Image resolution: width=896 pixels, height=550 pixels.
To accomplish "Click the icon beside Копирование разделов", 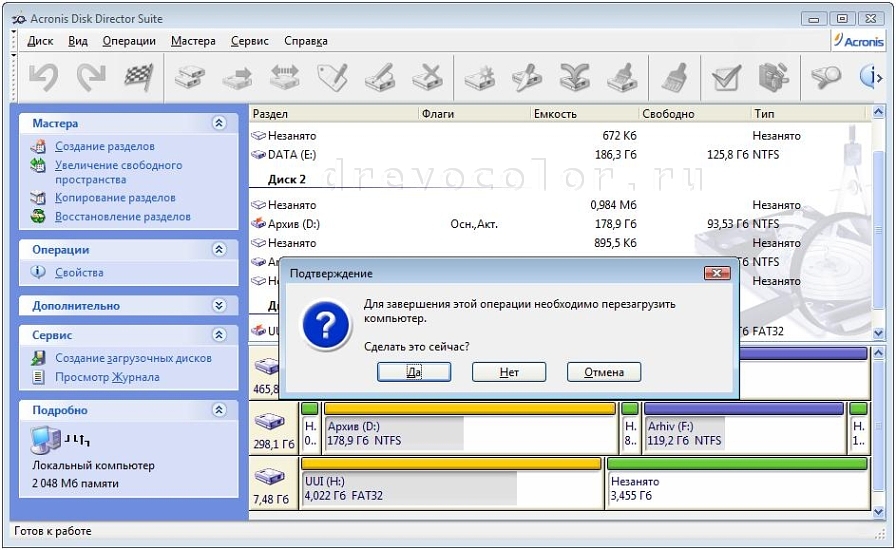I will tap(38, 198).
